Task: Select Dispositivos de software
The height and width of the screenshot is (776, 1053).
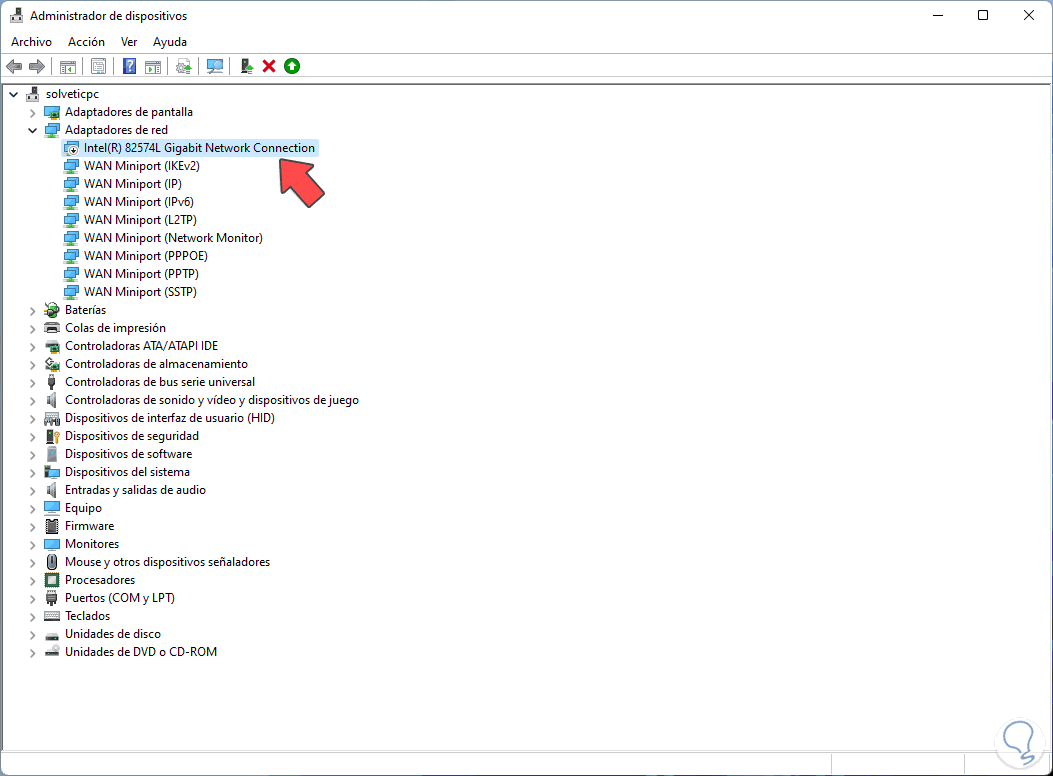Action: point(128,454)
